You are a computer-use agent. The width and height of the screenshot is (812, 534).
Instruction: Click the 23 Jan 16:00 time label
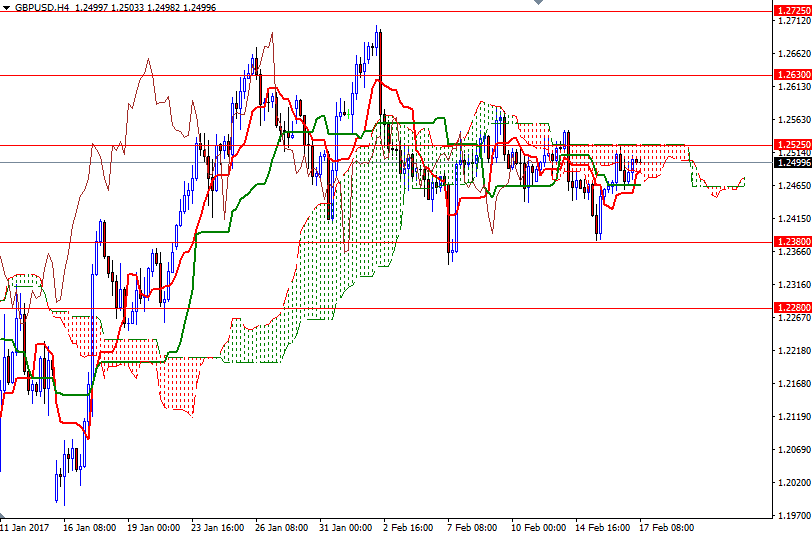click(218, 528)
